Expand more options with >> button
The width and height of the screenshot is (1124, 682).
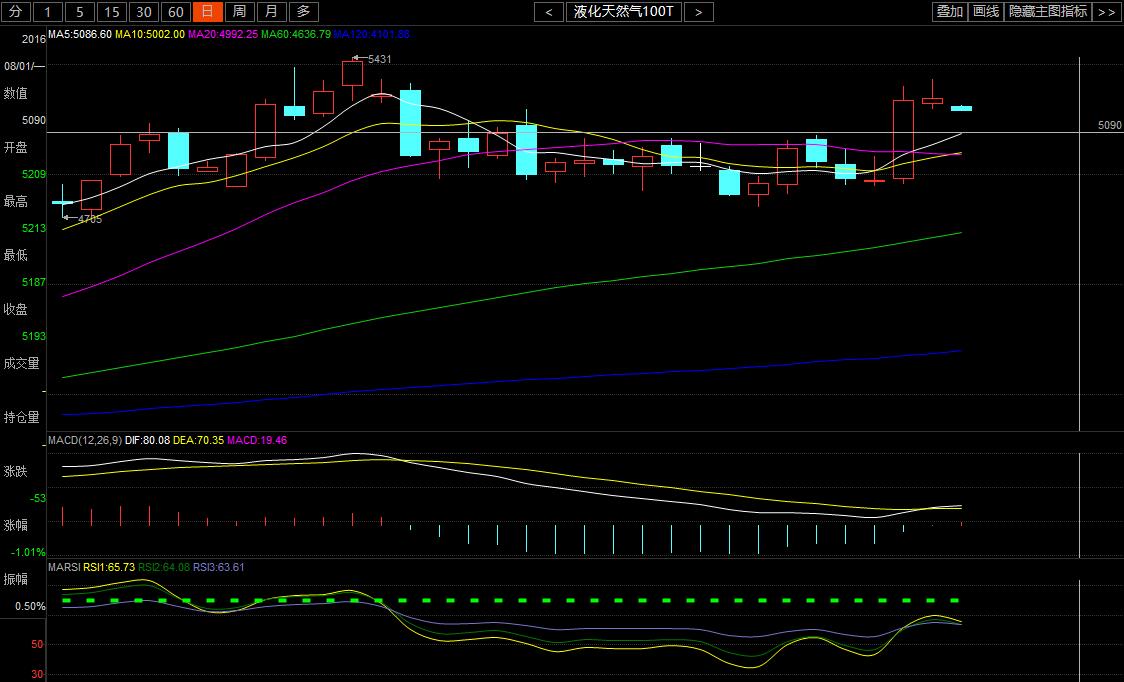click(x=1106, y=12)
